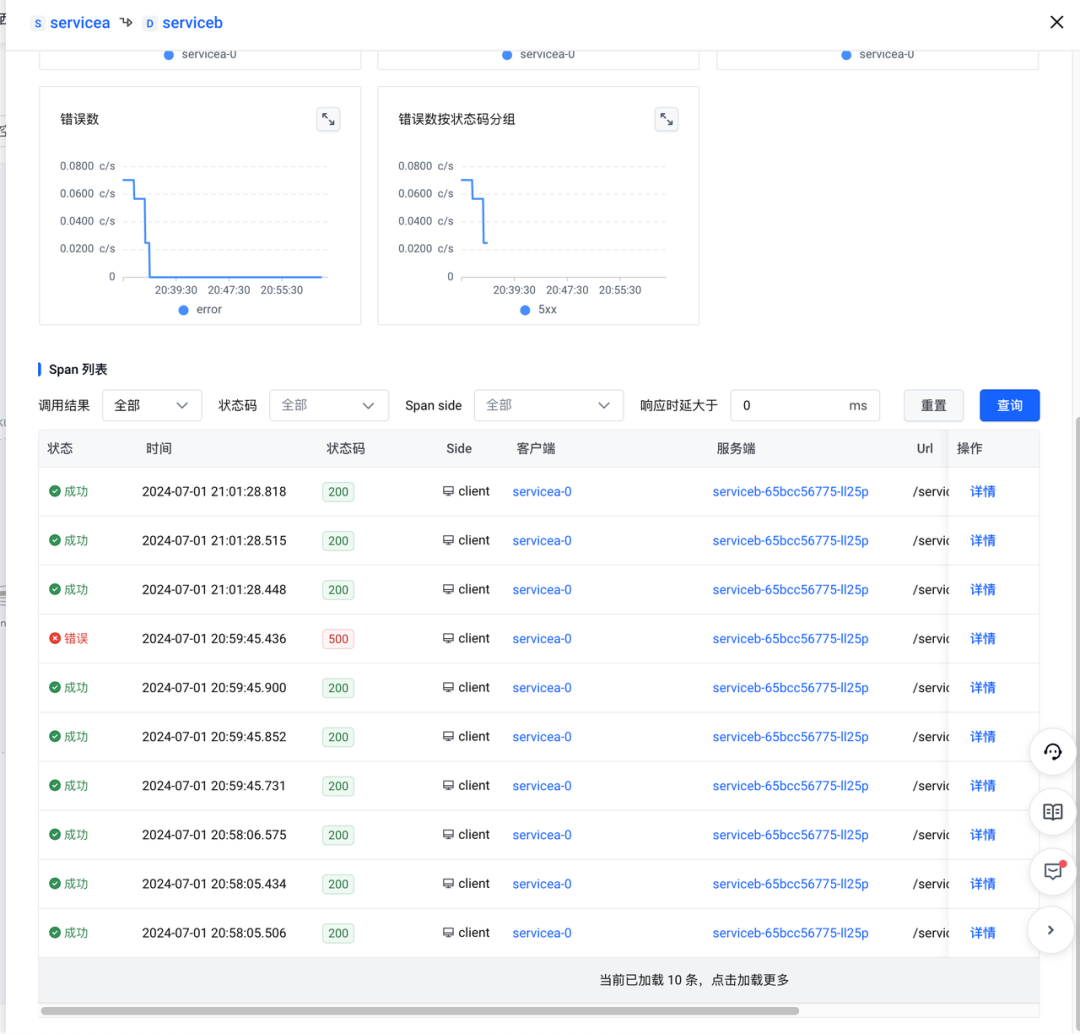Image resolution: width=1080 pixels, height=1034 pixels.
Task: Open the 调用结果 dropdown
Action: click(x=151, y=405)
